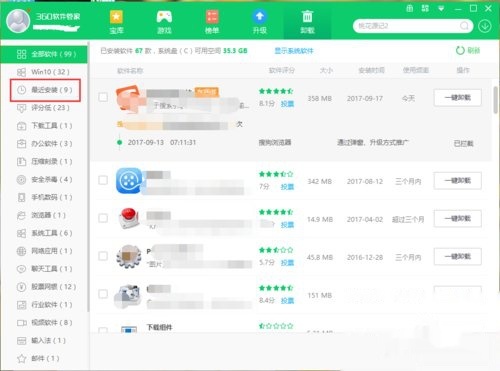Image resolution: width=500 pixels, height=371 pixels.
Task: Tick the checkbox for the 342 MB software
Action: (x=103, y=180)
